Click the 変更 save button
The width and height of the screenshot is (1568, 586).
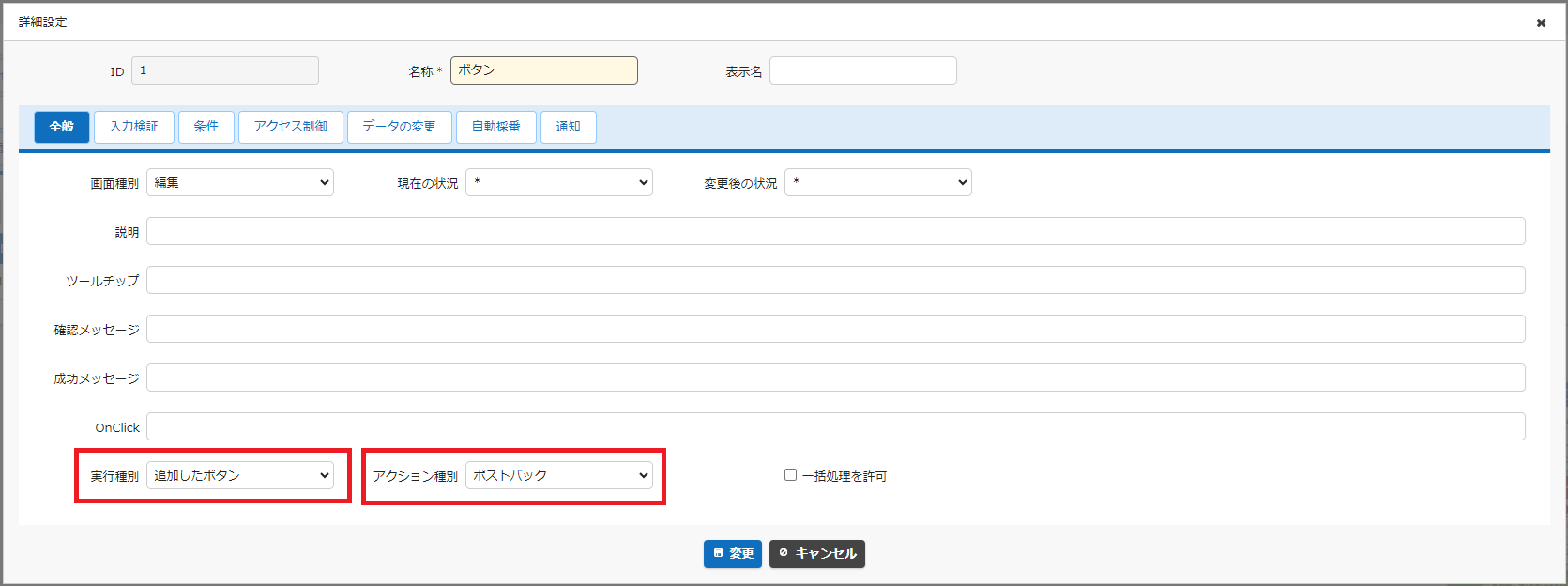pyautogui.click(x=733, y=554)
